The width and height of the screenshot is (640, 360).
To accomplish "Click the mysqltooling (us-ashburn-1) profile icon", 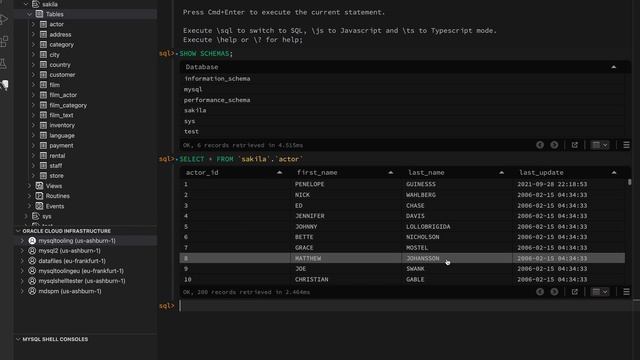I will (x=32, y=241).
